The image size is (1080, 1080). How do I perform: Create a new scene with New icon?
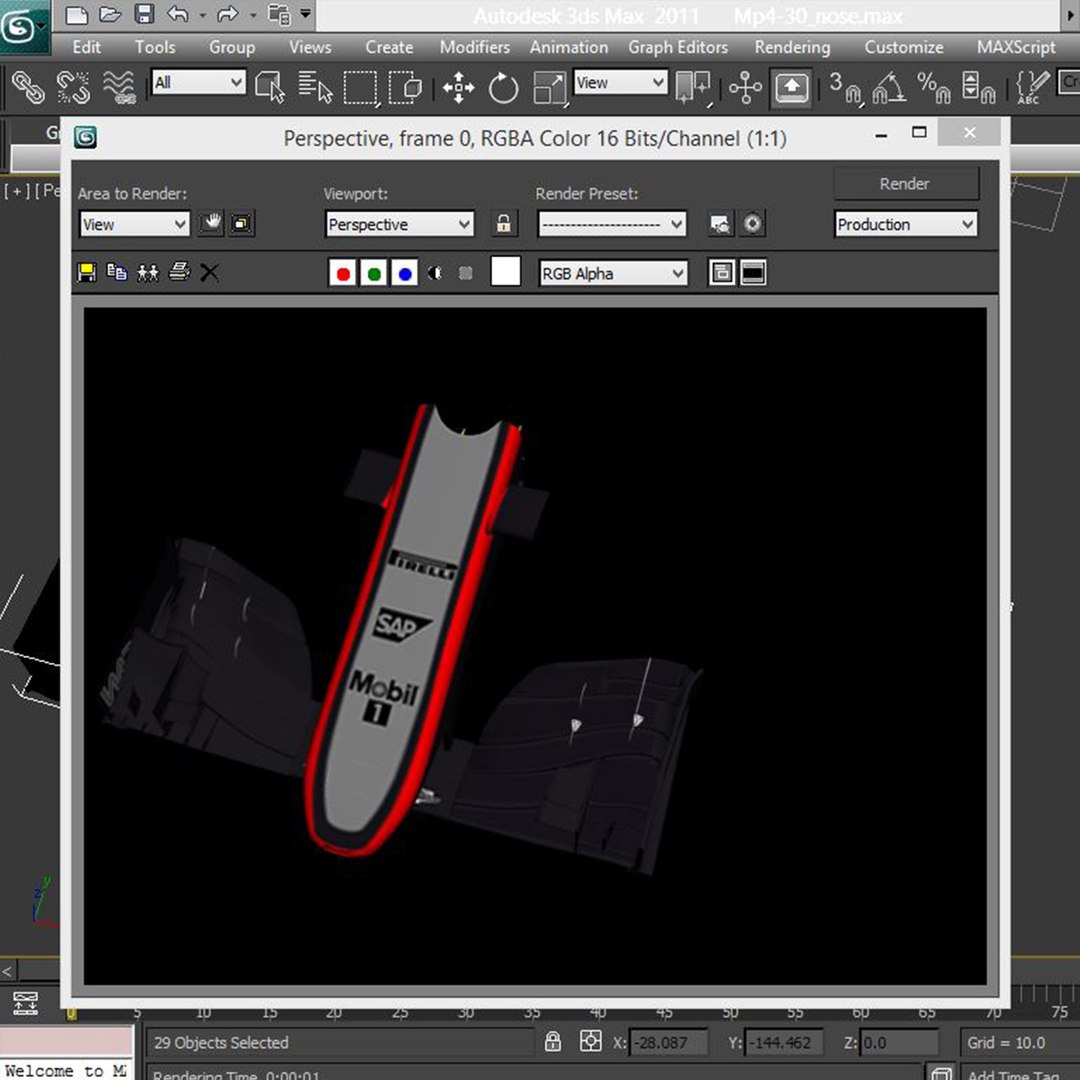[76, 14]
